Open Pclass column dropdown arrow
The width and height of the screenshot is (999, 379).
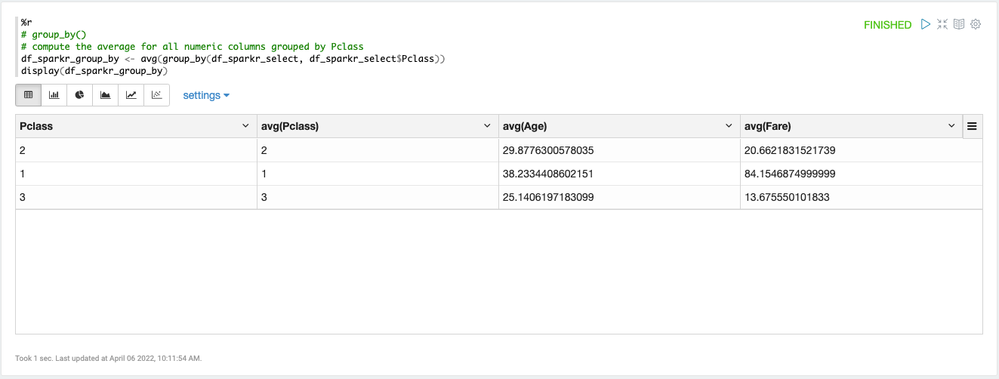click(246, 126)
